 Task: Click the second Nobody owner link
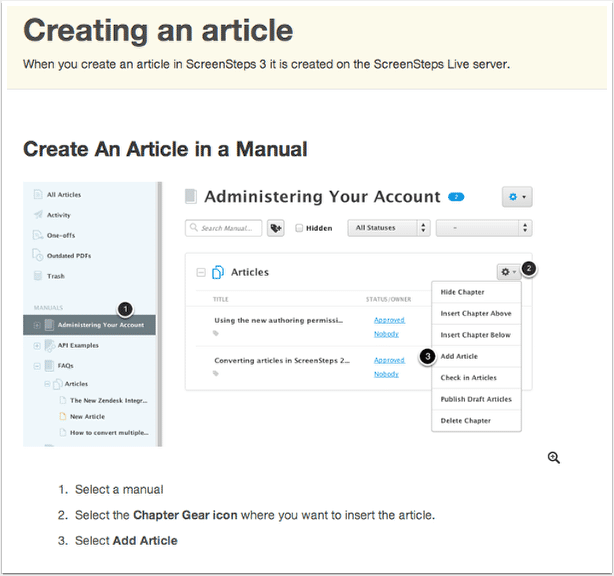tap(386, 374)
